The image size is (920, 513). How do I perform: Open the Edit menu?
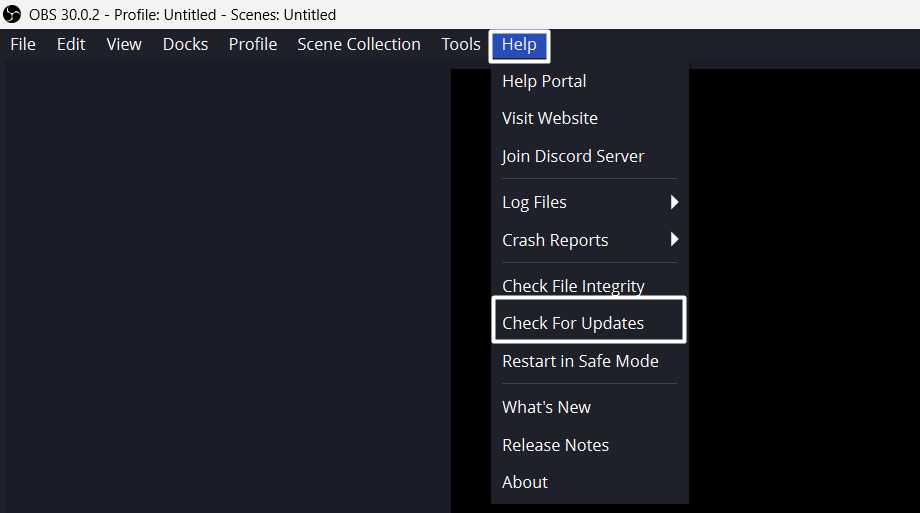point(71,44)
